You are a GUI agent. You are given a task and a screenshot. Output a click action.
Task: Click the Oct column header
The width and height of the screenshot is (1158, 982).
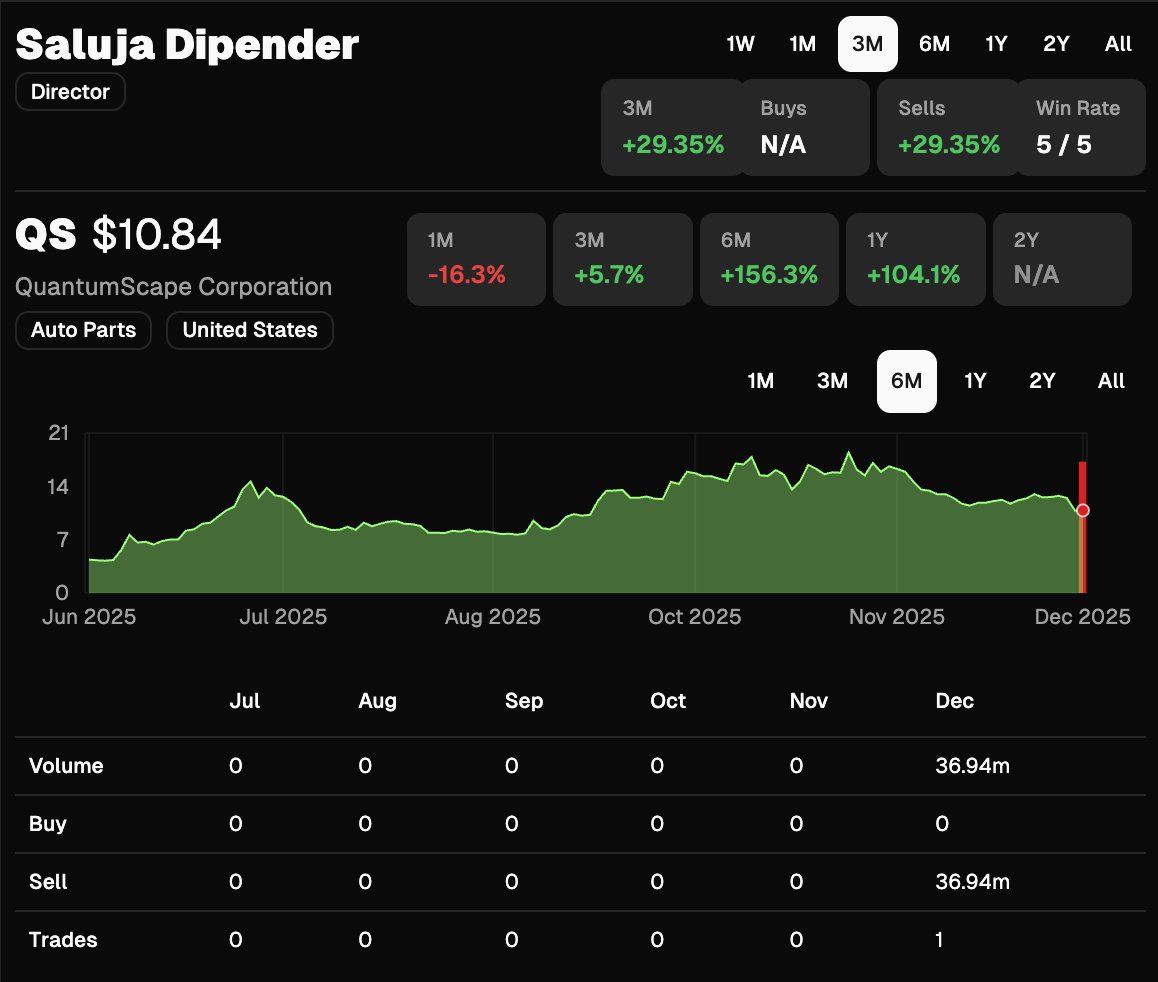pos(668,701)
